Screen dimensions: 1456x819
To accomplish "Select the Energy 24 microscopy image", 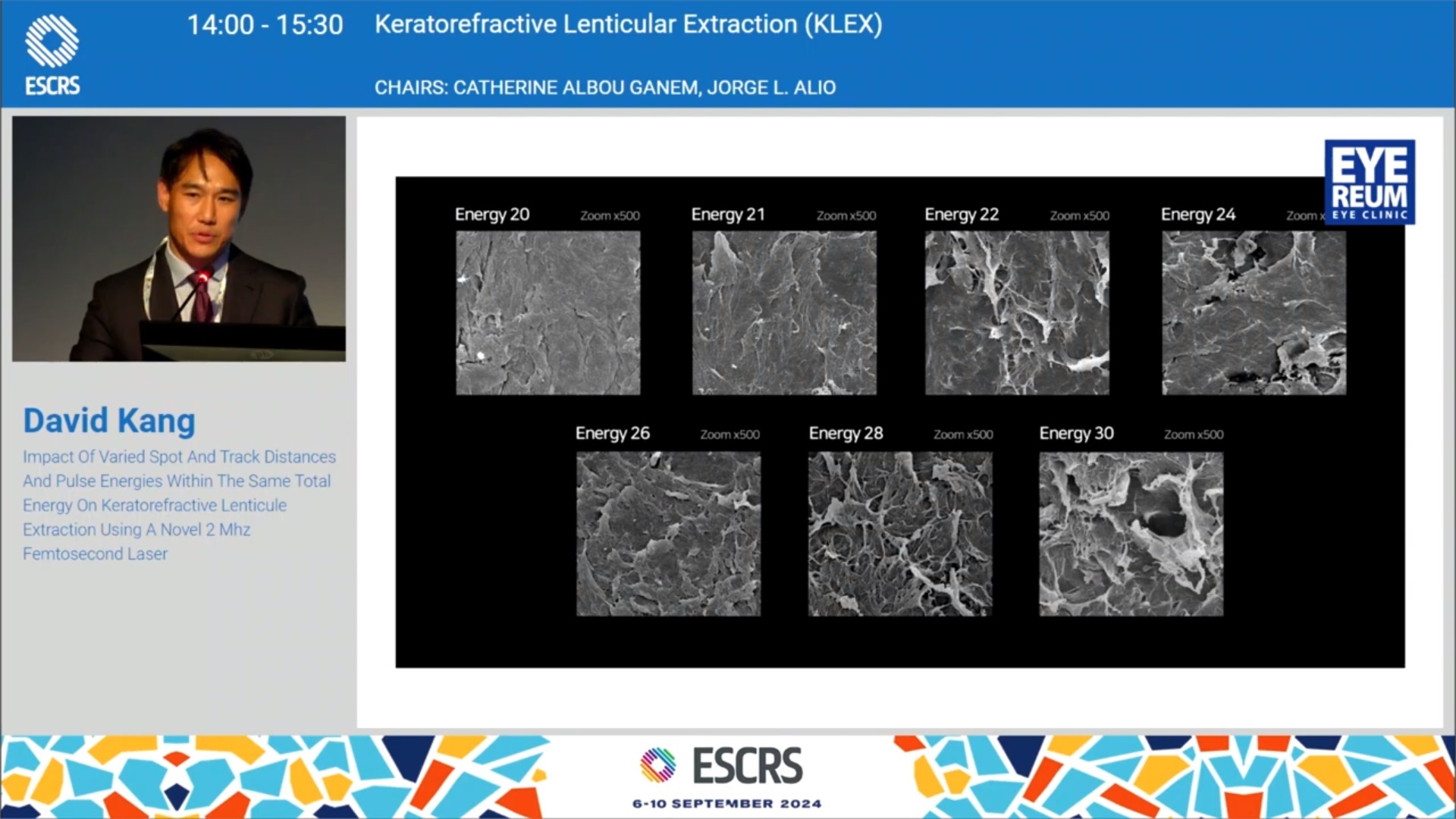I will (1254, 312).
